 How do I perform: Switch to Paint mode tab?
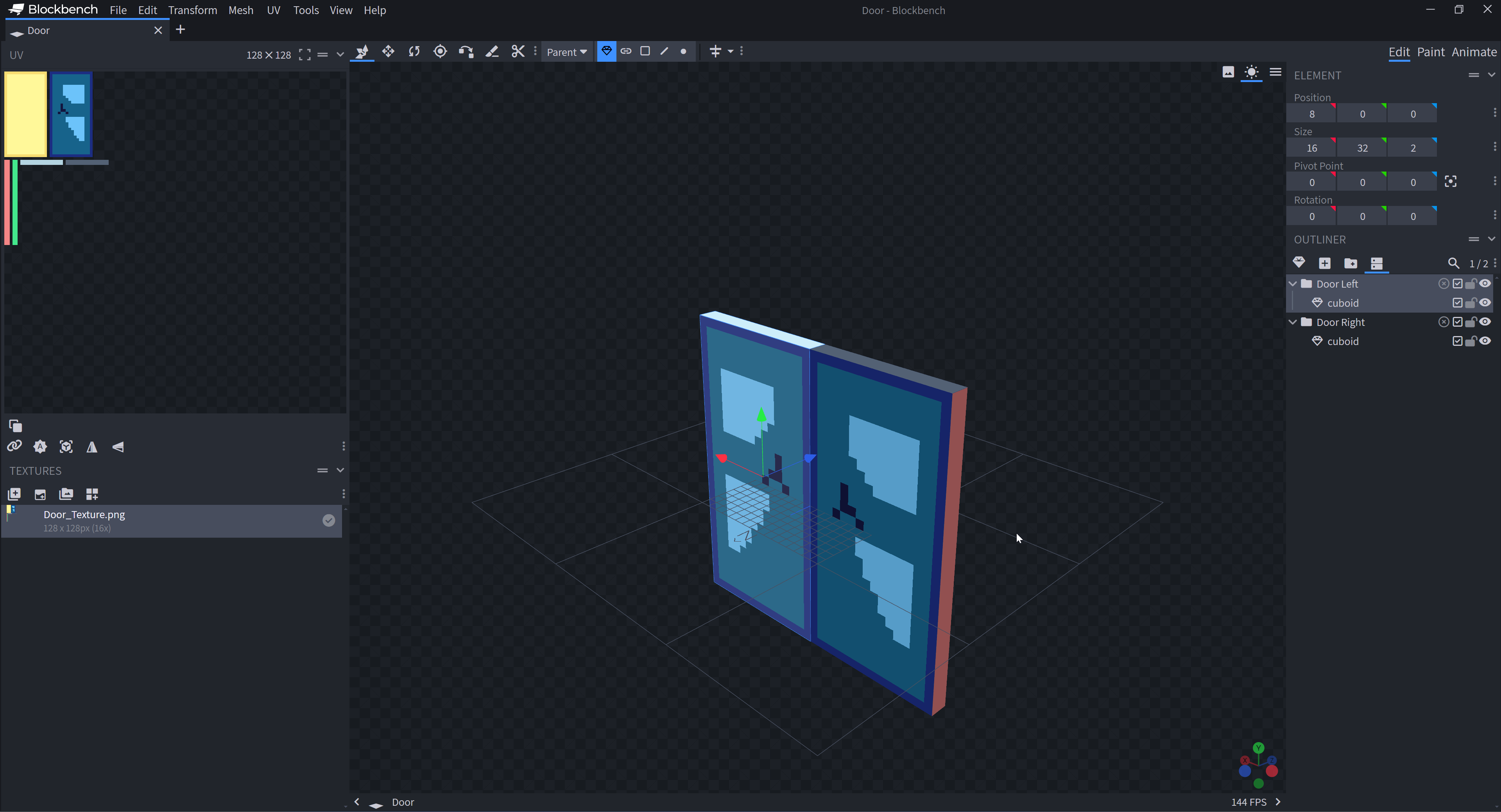[x=1431, y=52]
